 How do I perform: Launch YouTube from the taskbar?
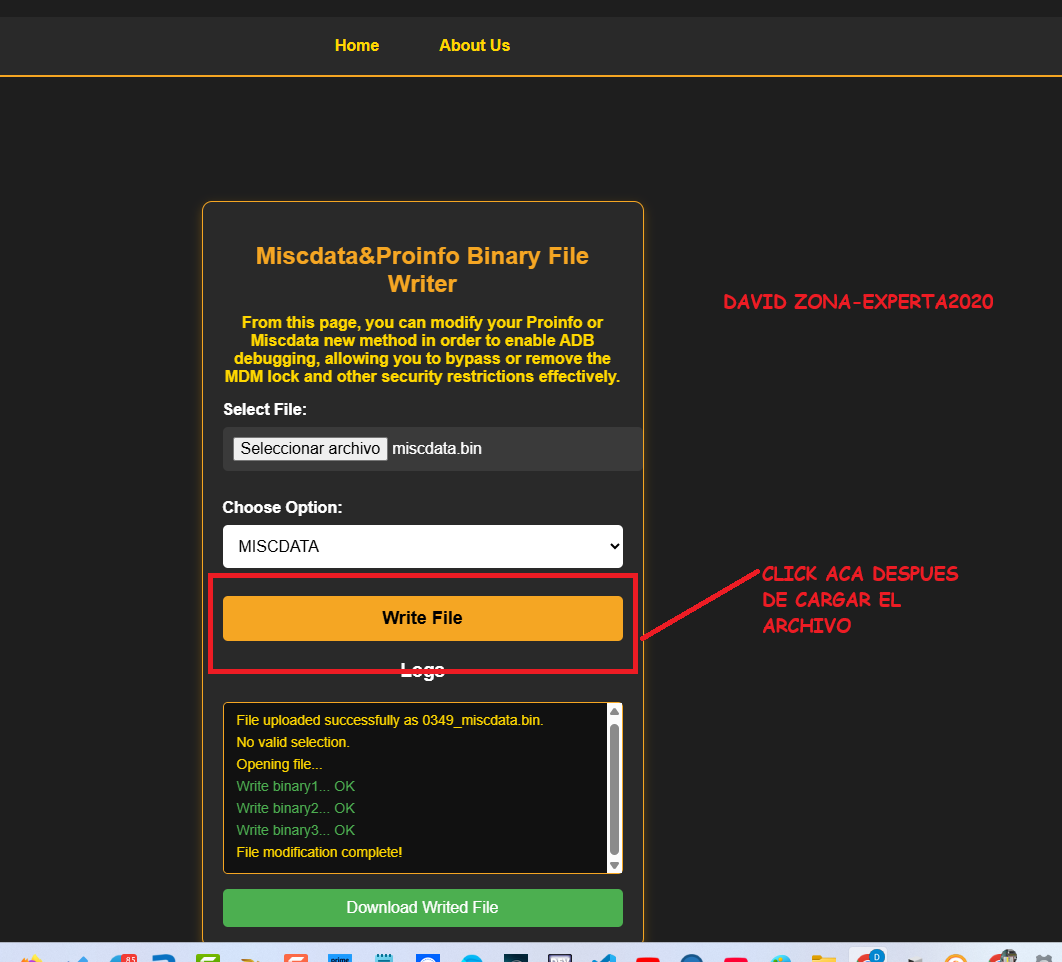pos(647,957)
